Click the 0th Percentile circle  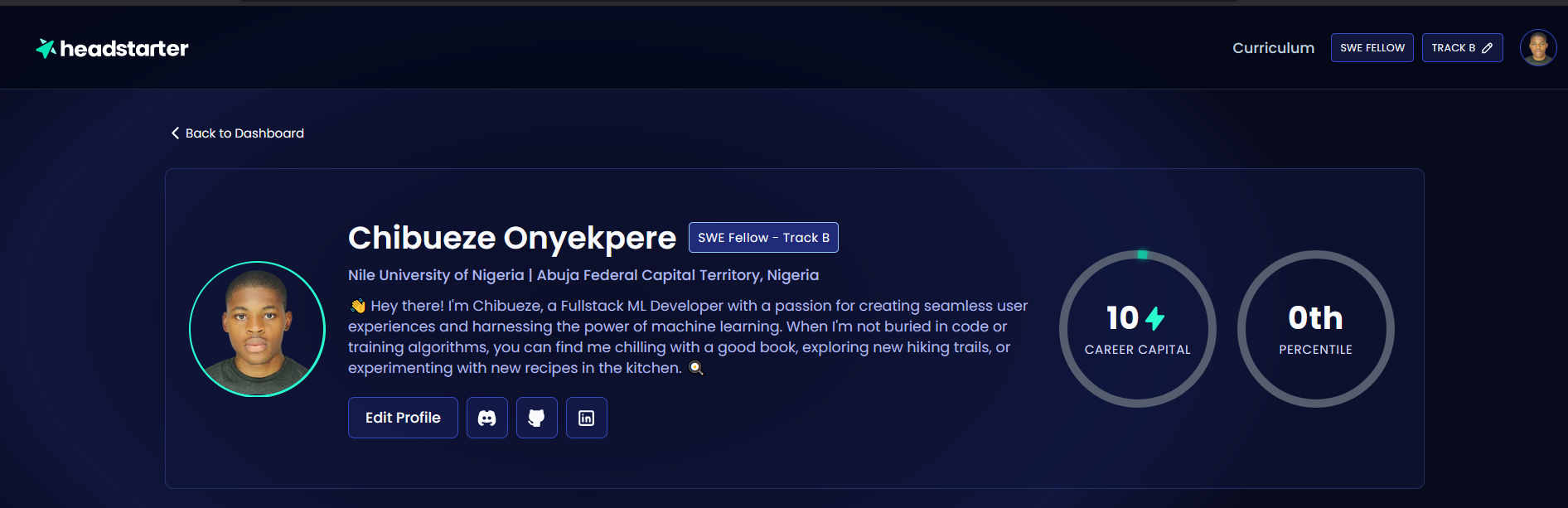(1316, 329)
